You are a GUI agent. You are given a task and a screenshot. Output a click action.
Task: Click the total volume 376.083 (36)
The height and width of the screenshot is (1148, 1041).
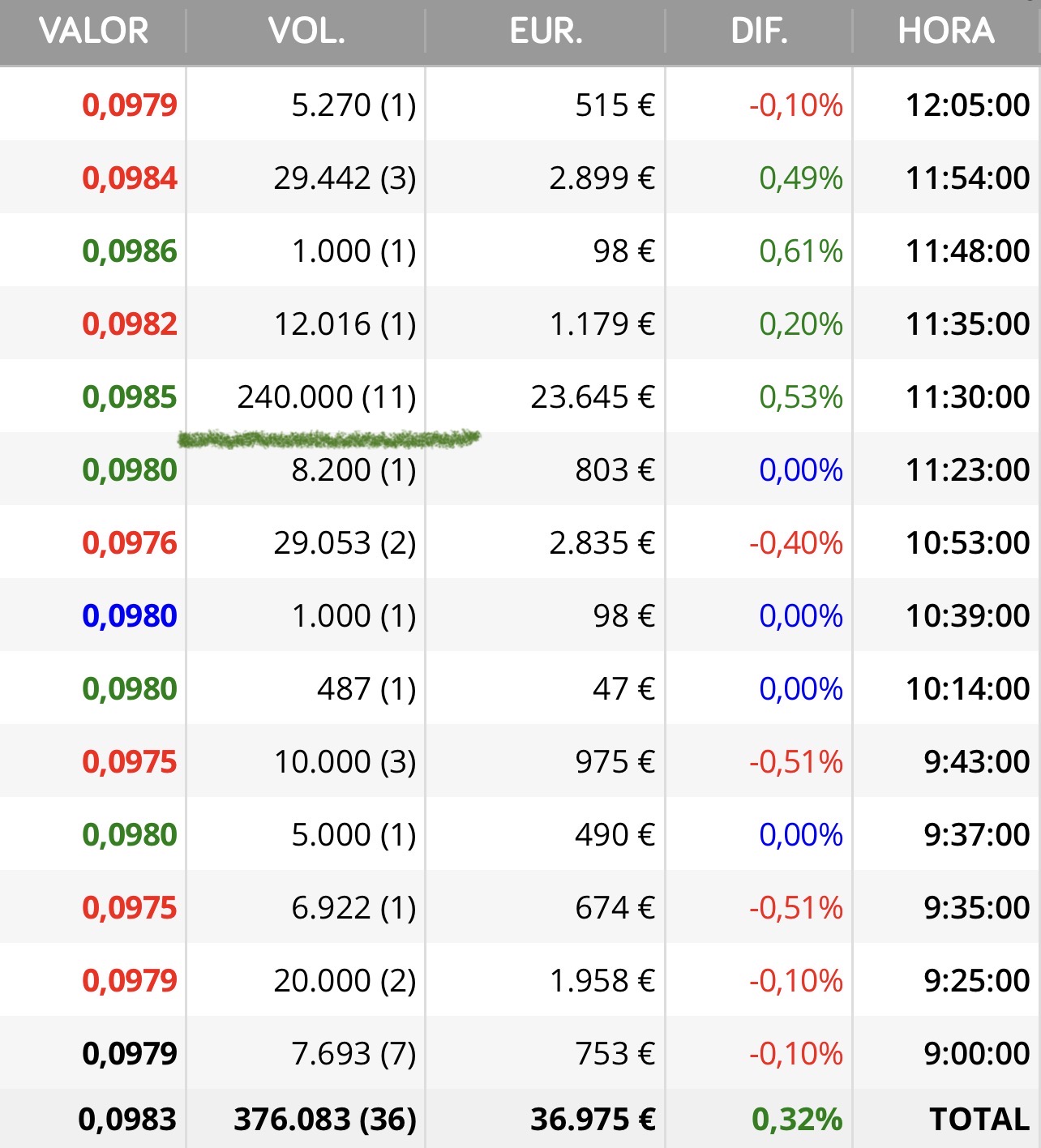click(325, 1120)
